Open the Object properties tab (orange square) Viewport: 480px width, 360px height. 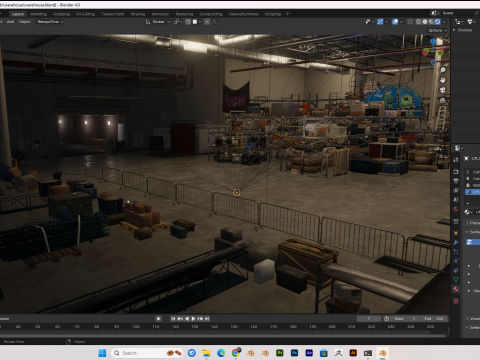coord(456,233)
